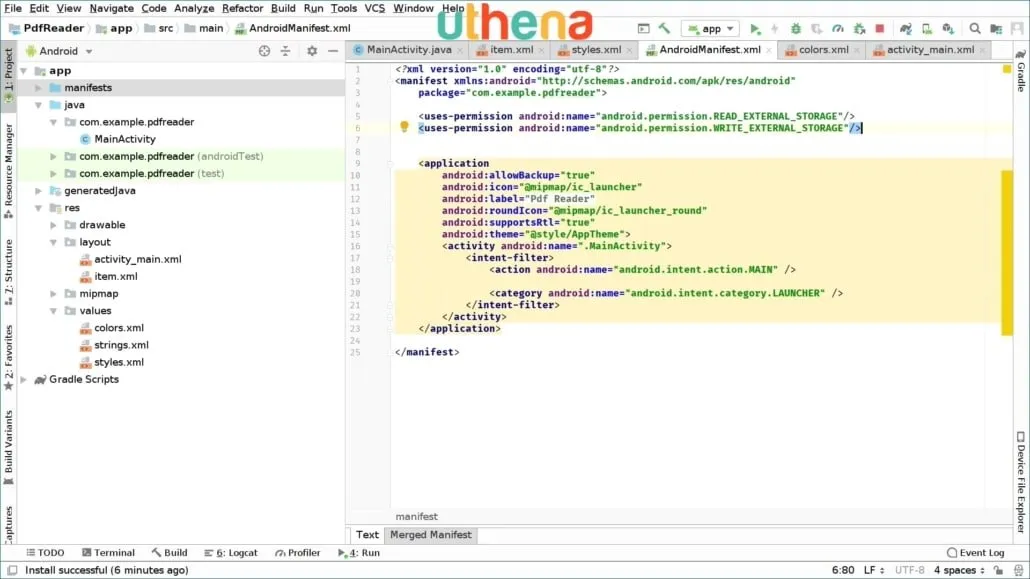Open the Android project view dropdown
Screen dimensions: 1030x579
[x=59, y=51]
